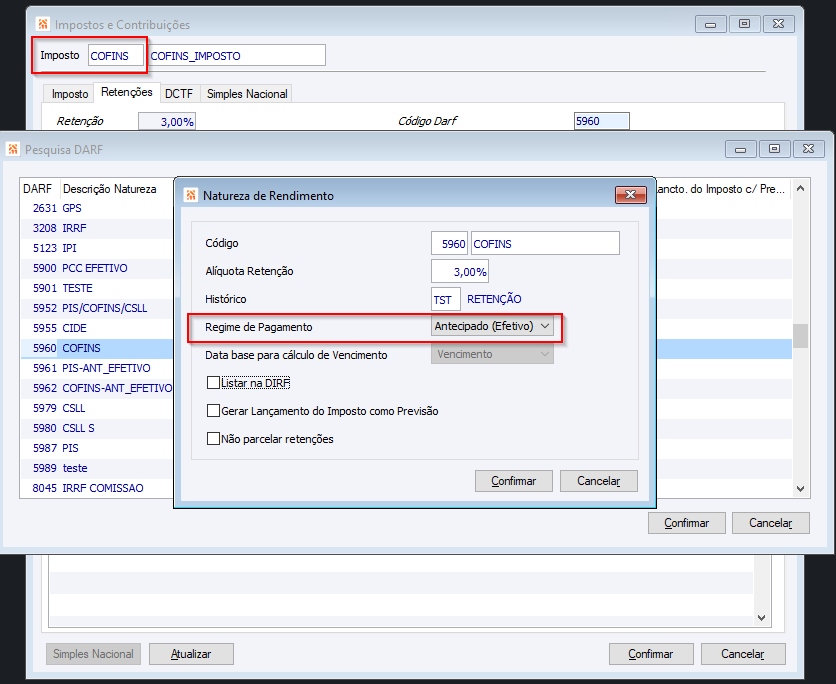Select the 8045 IRRF COMISSAO row
836x684 pixels.
point(97,488)
